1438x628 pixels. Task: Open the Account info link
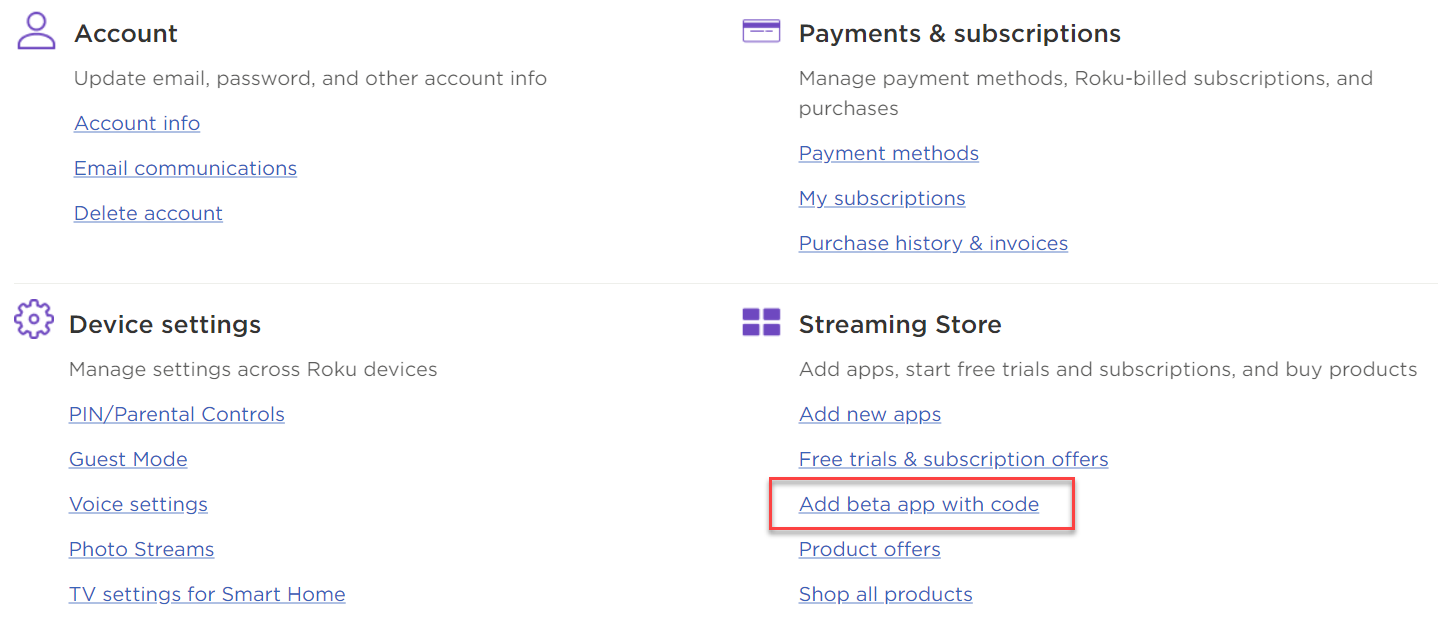coord(137,123)
